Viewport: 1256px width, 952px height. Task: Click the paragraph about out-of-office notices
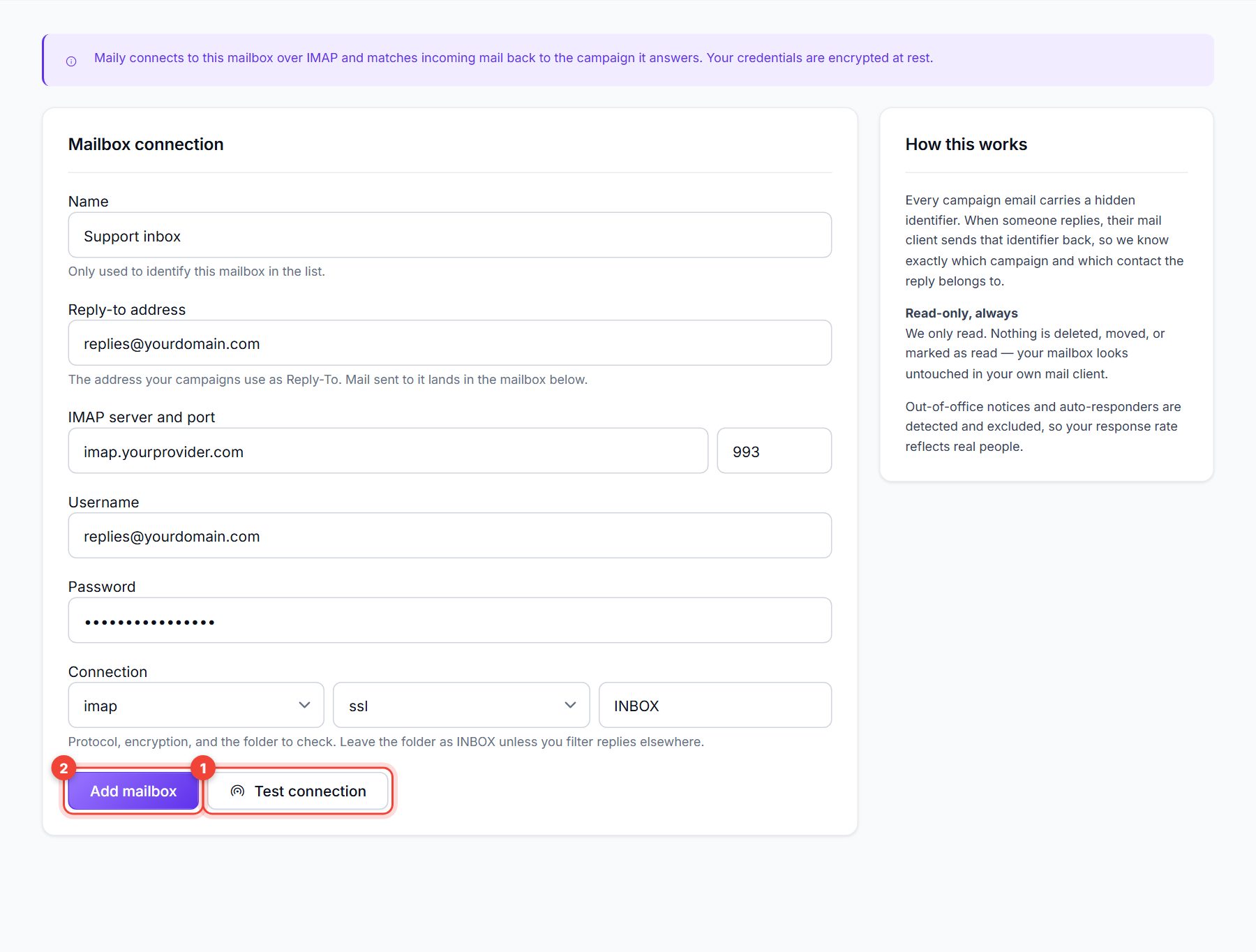(1043, 426)
